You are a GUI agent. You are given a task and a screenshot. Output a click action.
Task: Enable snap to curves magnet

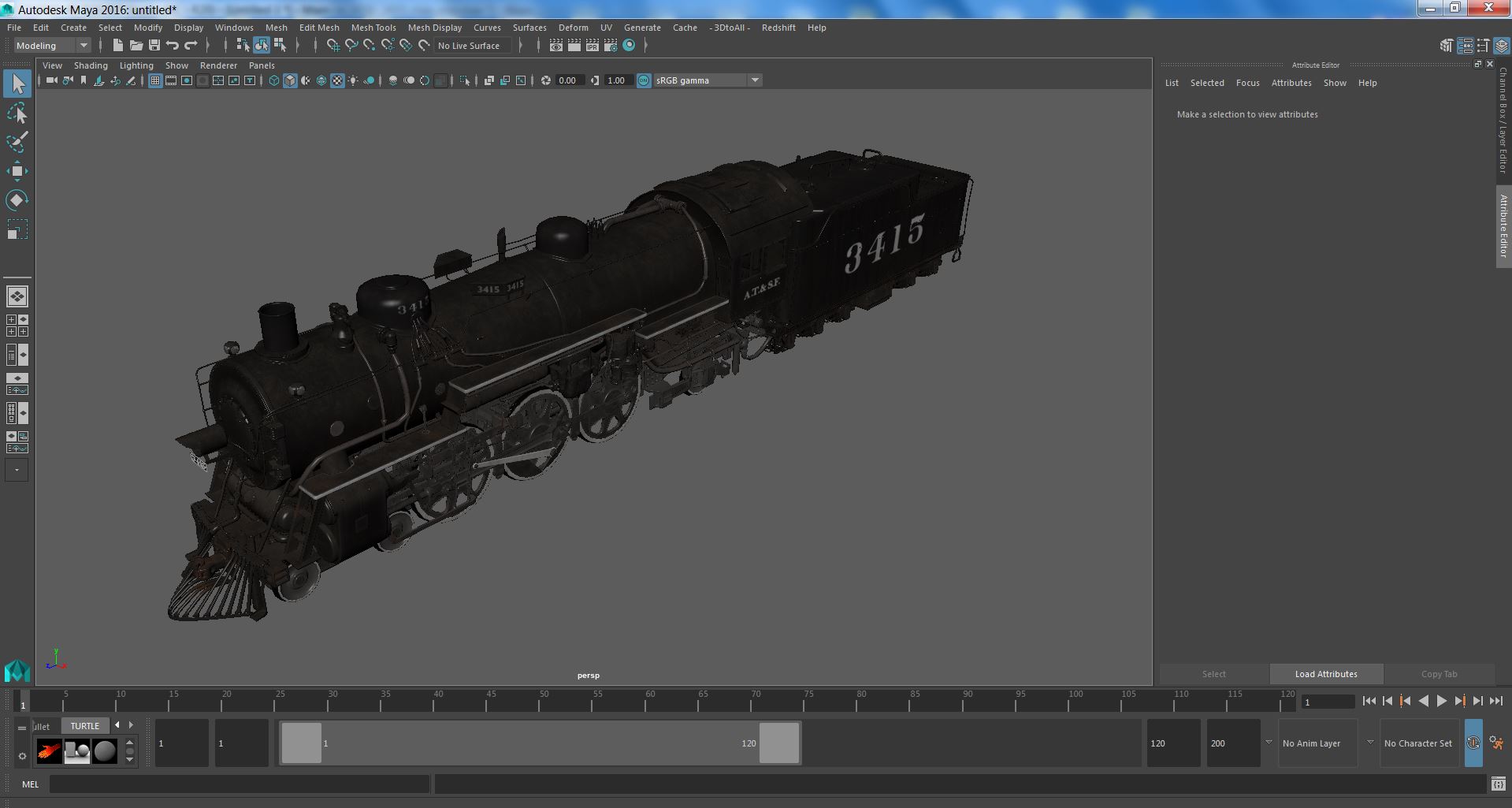click(x=351, y=45)
